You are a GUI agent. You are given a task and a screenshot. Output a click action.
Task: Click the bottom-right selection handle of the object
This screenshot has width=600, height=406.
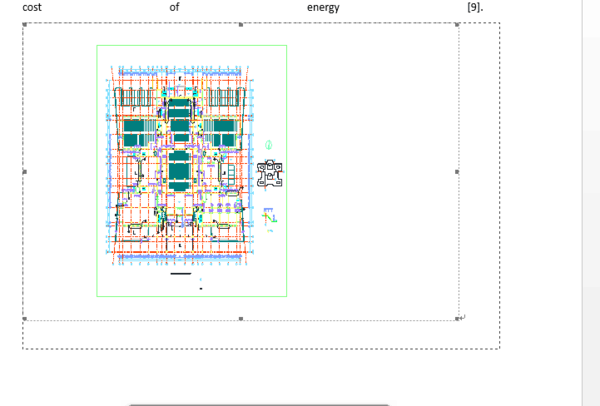[457, 318]
